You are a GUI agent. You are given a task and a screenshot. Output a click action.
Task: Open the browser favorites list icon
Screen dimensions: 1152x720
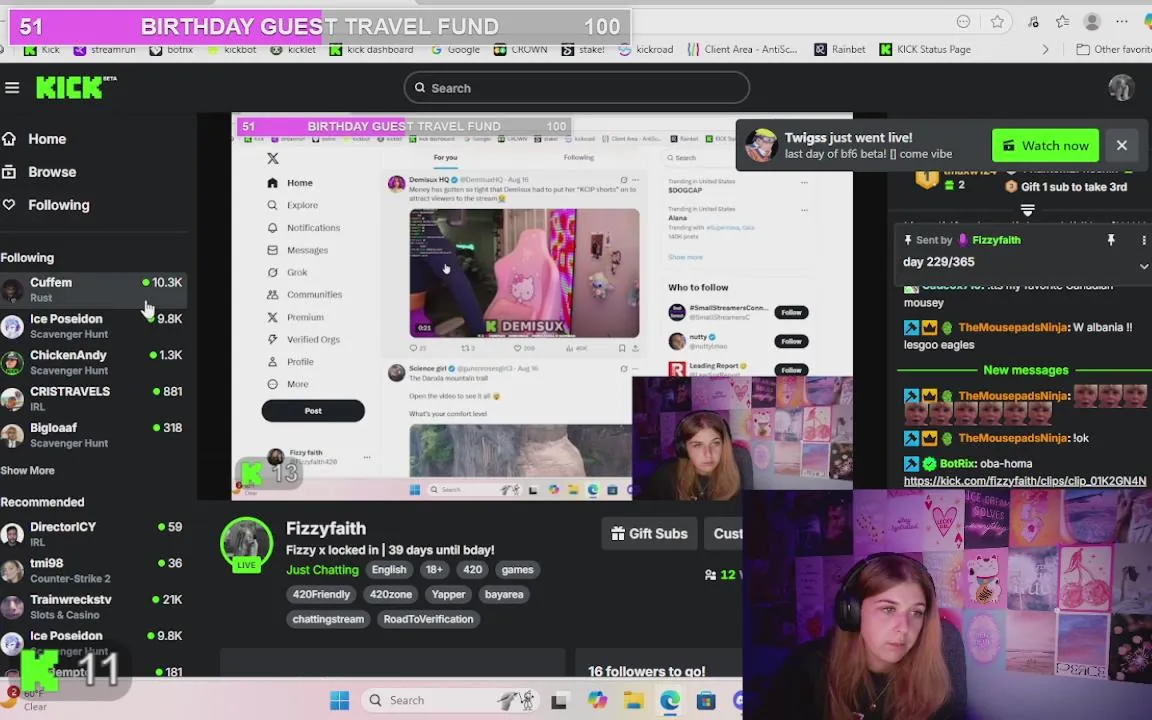(1062, 21)
